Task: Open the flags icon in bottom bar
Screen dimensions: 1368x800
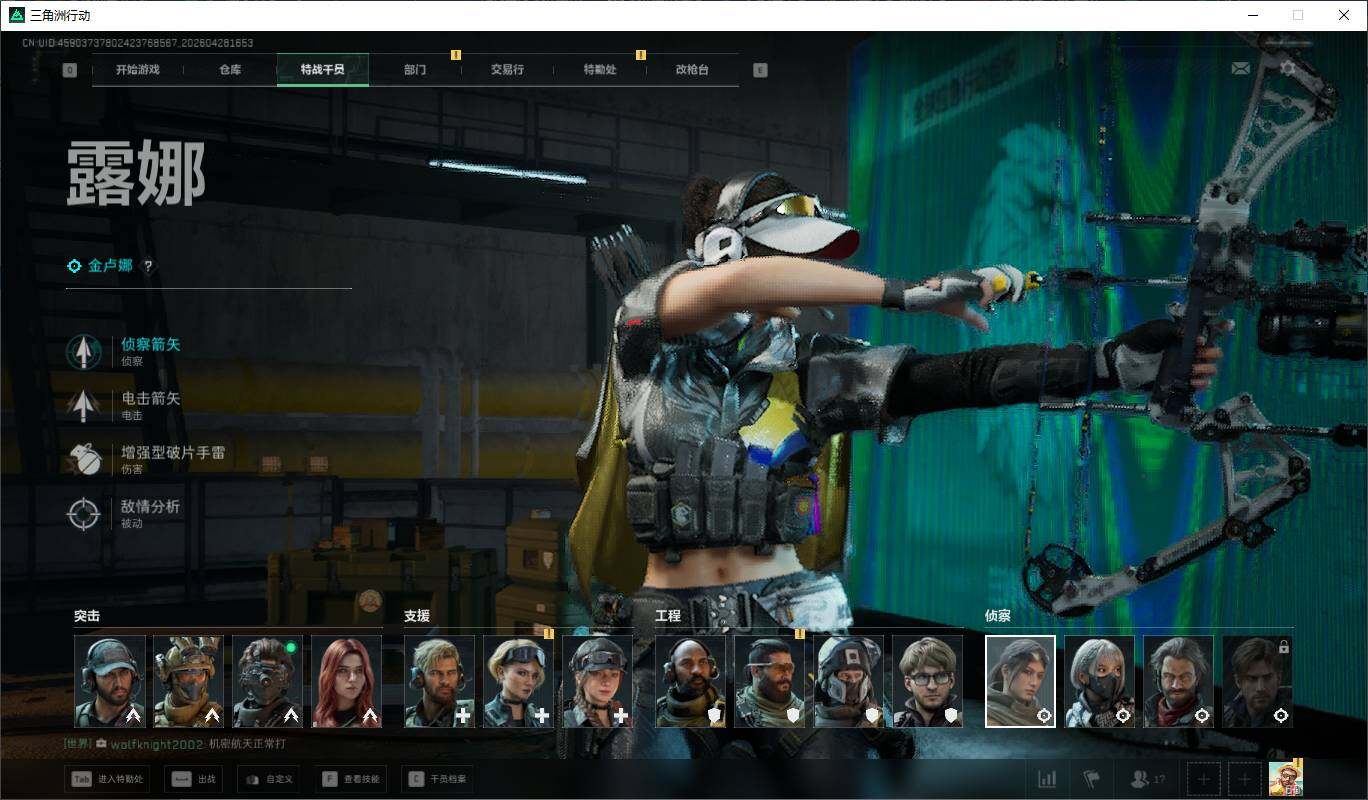Action: coord(1091,779)
